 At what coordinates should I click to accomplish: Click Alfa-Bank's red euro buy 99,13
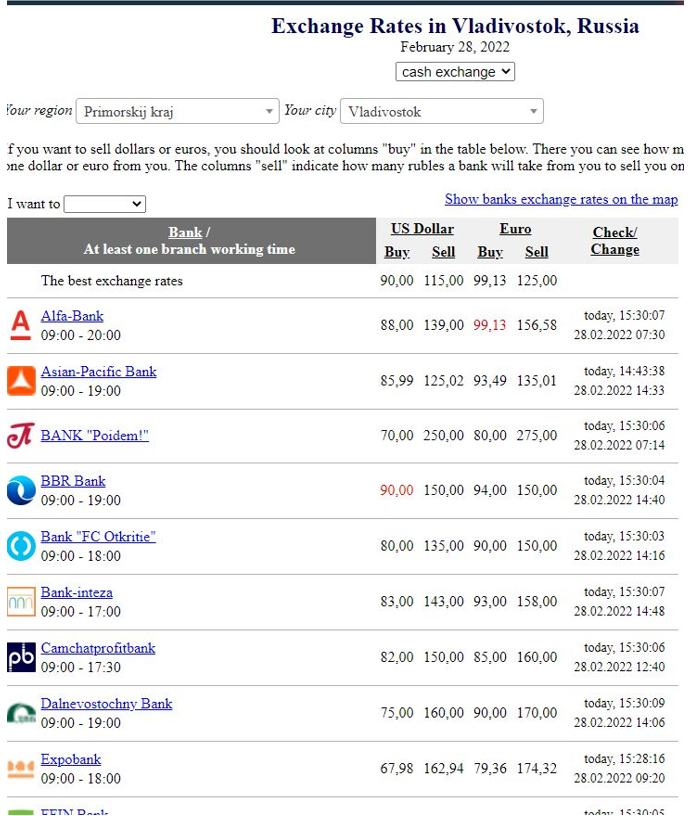click(490, 325)
